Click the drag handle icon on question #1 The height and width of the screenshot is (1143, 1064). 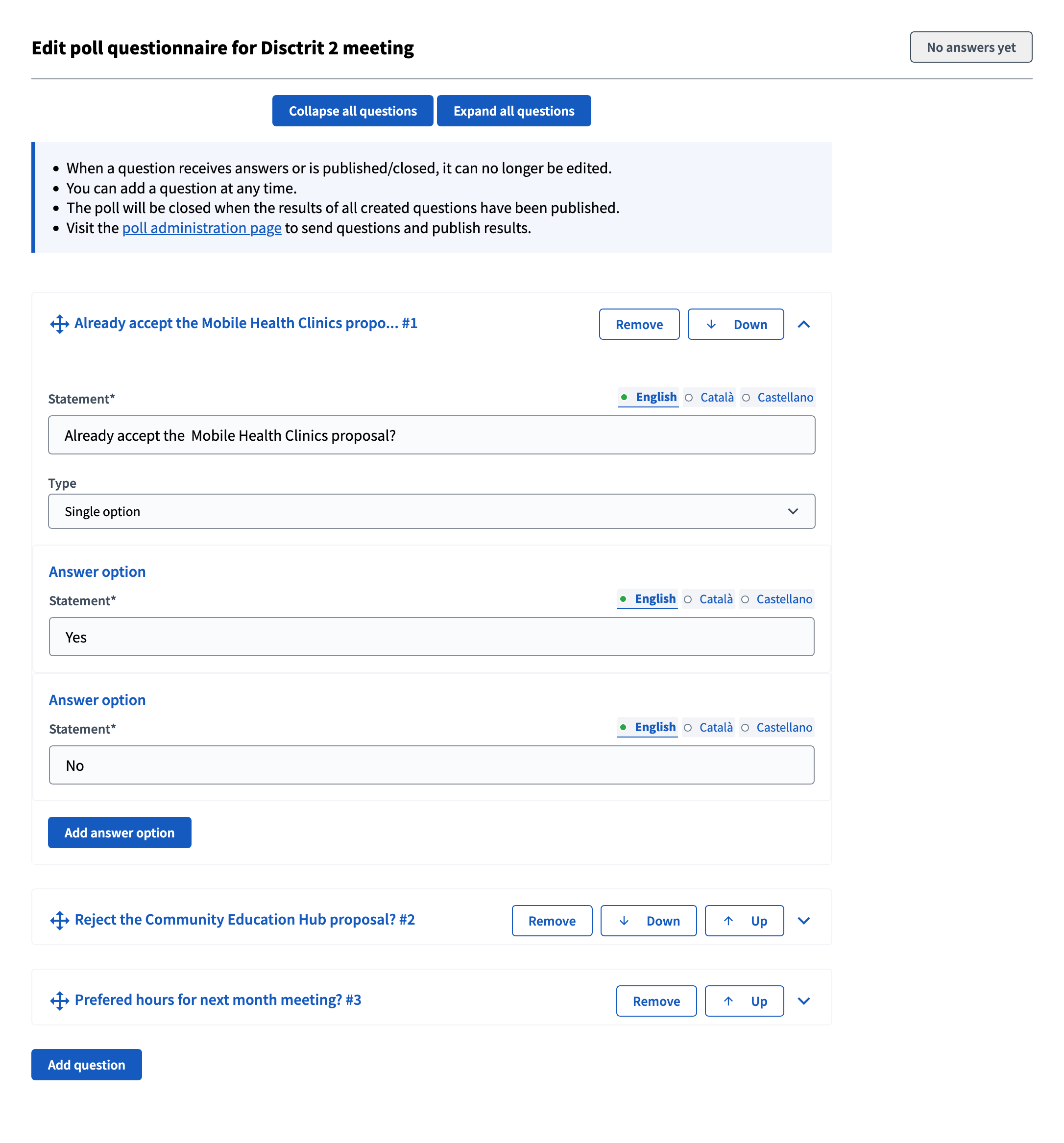pyautogui.click(x=60, y=324)
